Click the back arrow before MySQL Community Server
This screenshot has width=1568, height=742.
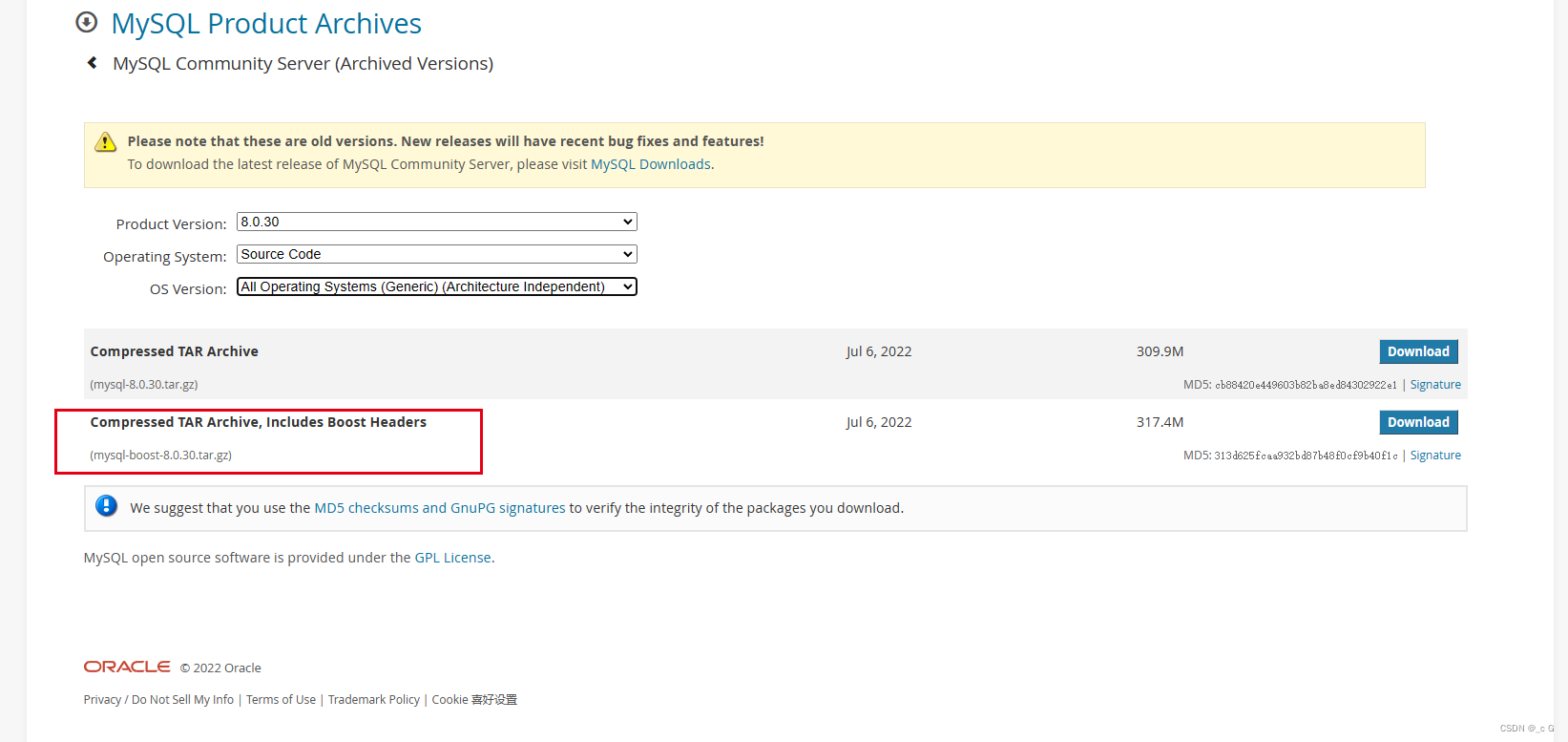point(93,63)
